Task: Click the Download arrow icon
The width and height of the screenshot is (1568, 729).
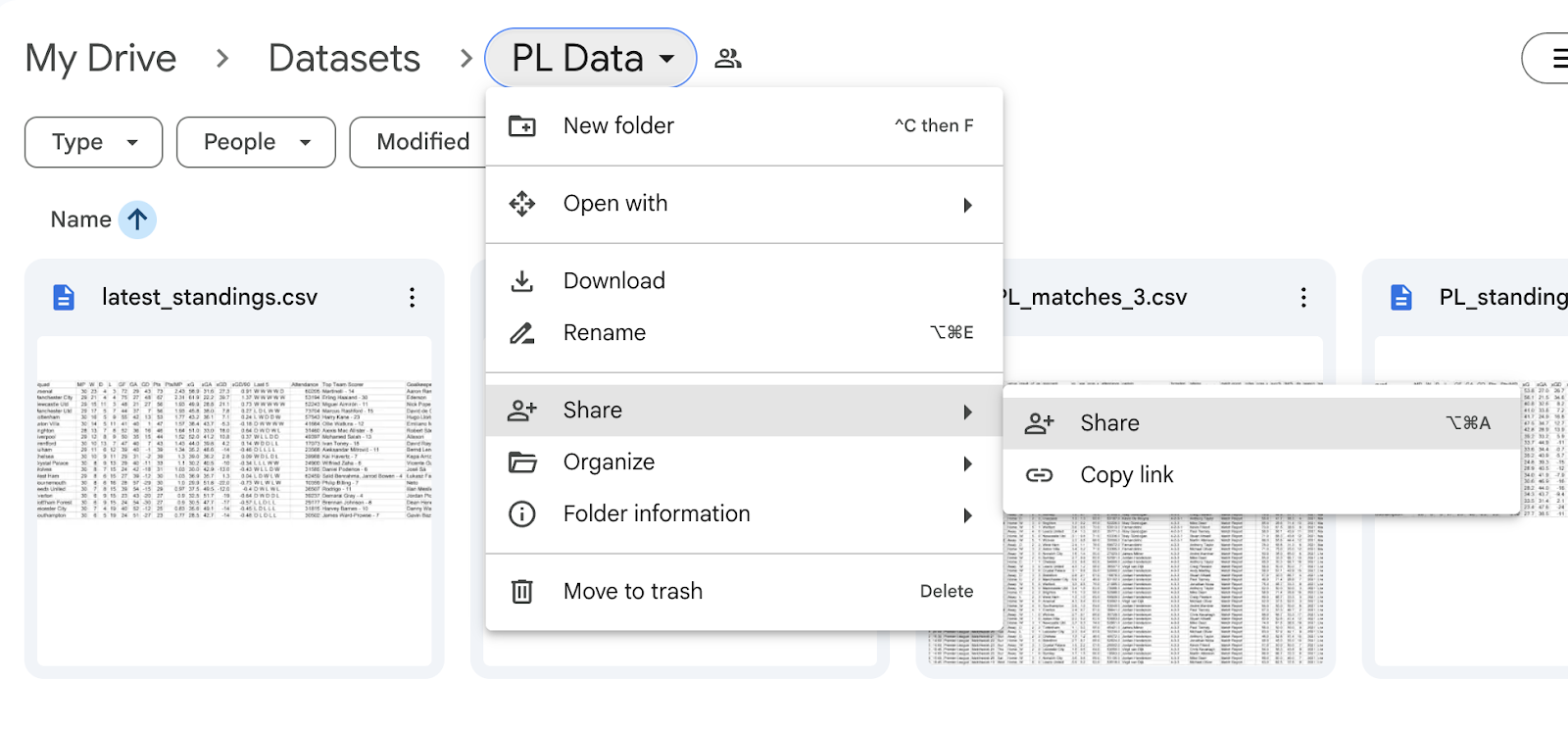Action: click(522, 281)
